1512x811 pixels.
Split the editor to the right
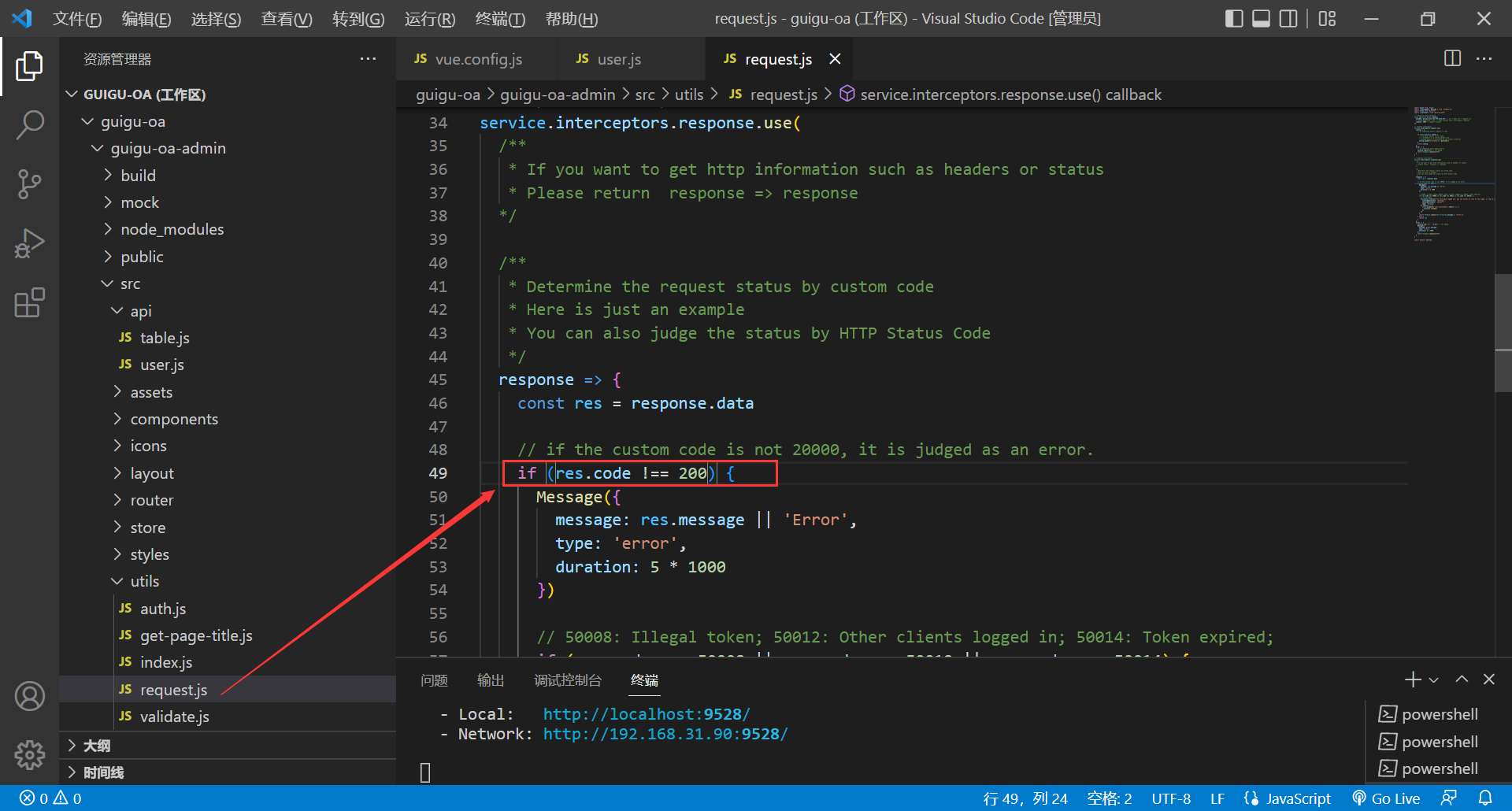[x=1452, y=59]
